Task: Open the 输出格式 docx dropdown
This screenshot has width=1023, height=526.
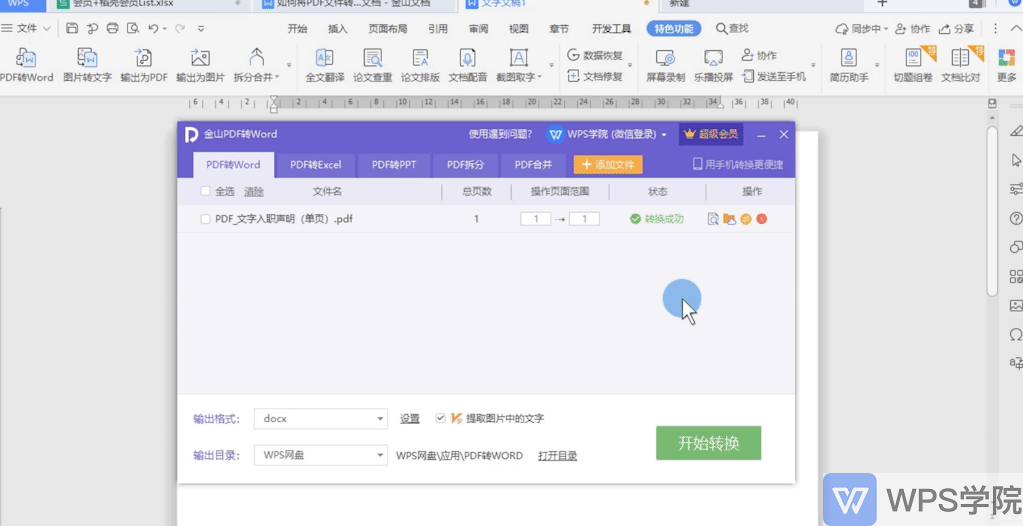Action: click(x=320, y=418)
